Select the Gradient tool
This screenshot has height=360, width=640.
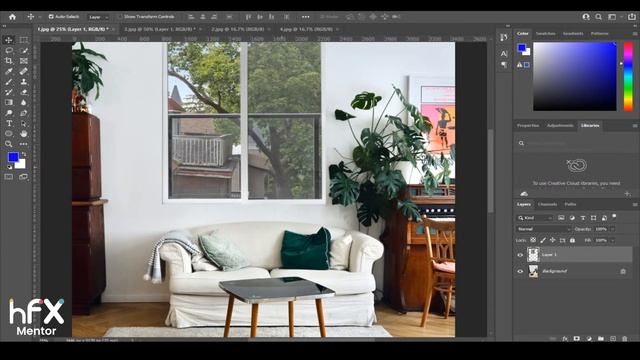(9, 102)
